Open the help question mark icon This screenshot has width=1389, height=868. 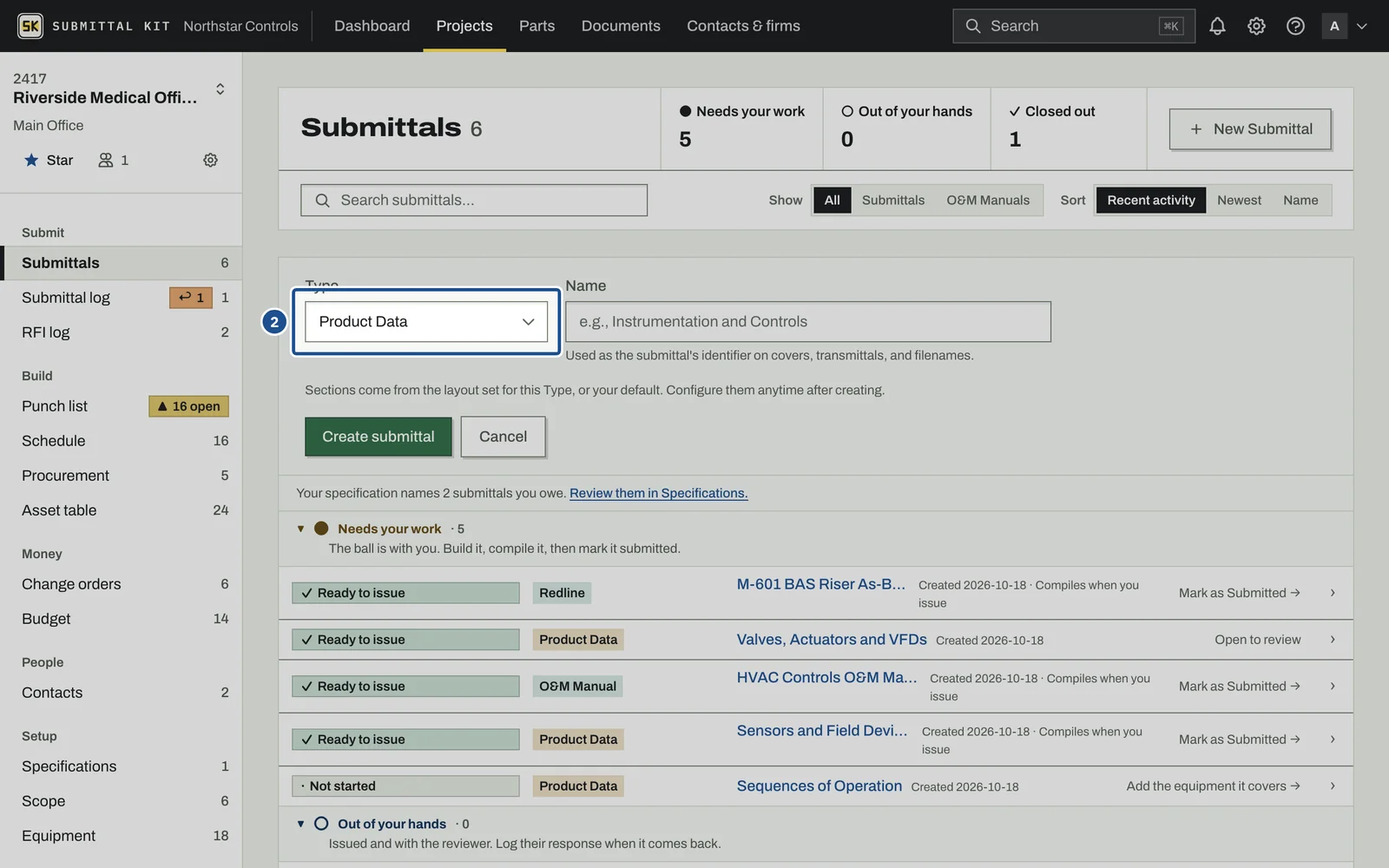click(x=1295, y=26)
